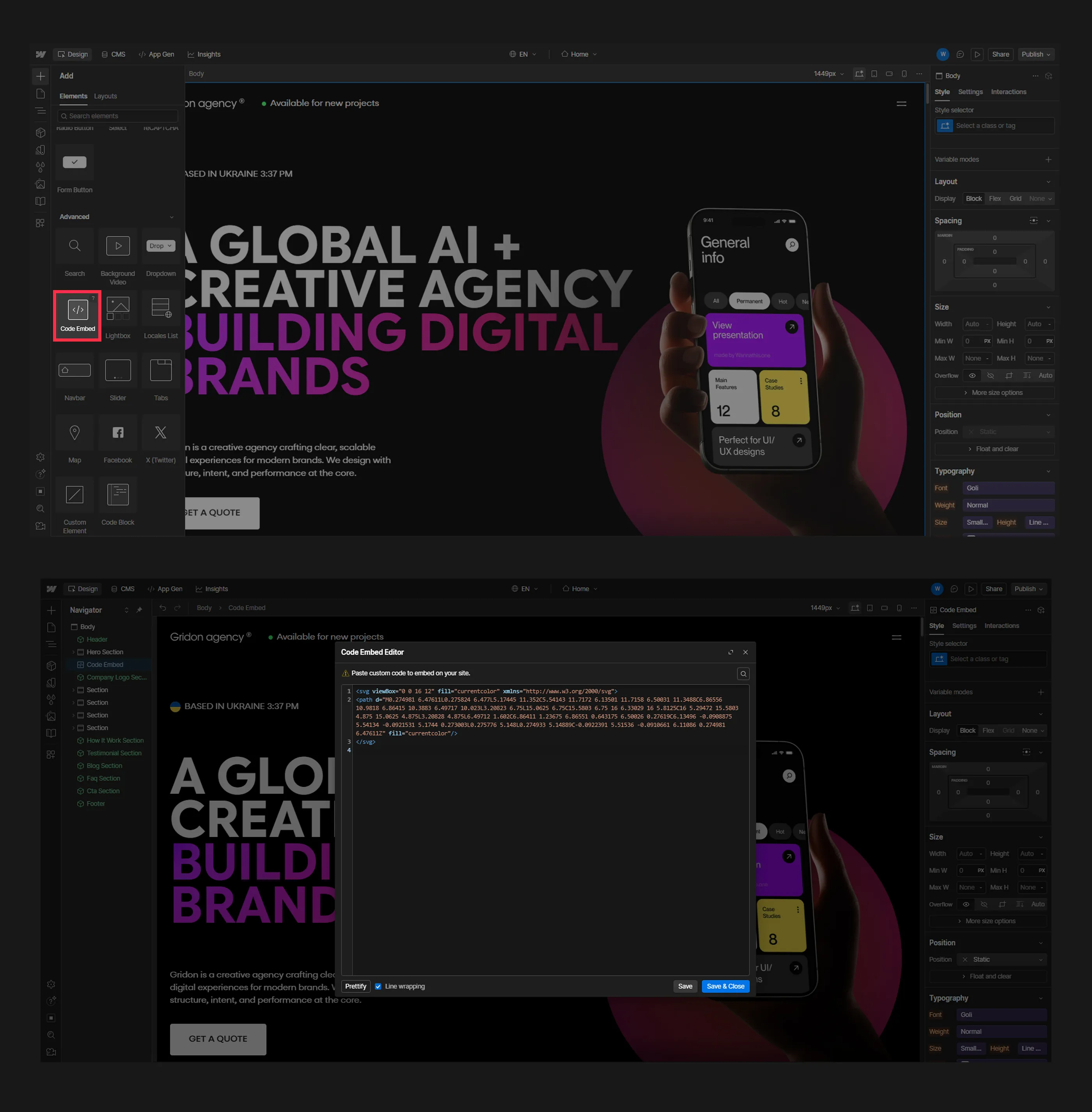Click the Save & Close button
Image resolution: width=1092 pixels, height=1112 pixels.
(x=725, y=986)
